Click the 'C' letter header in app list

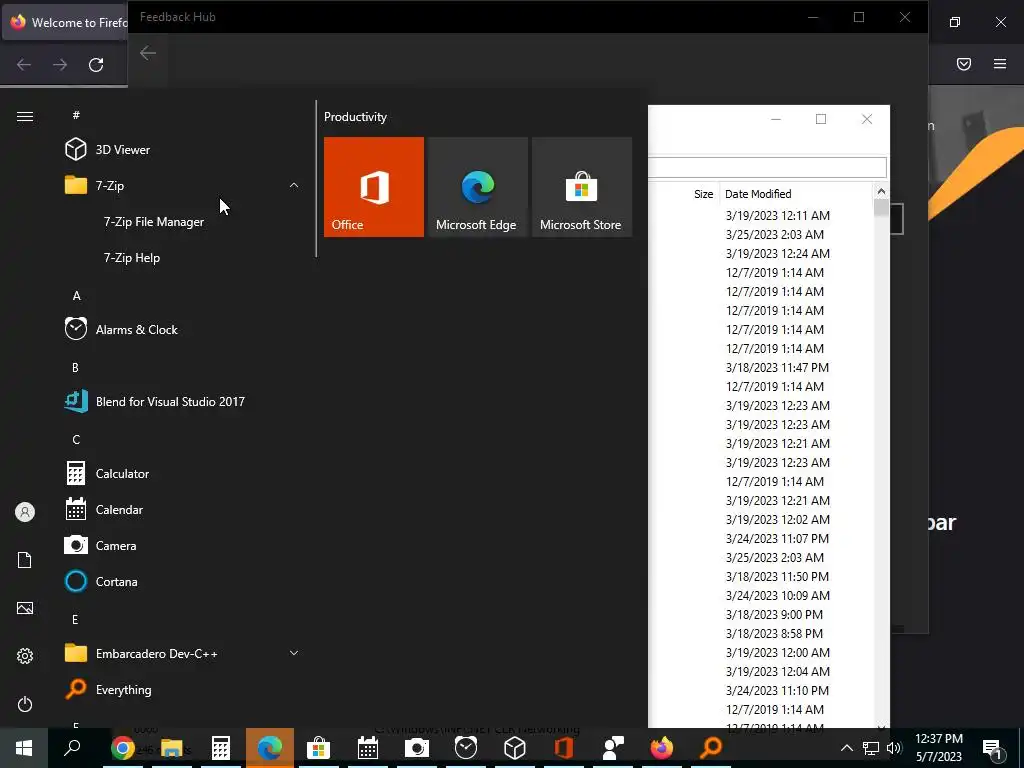coord(76,440)
